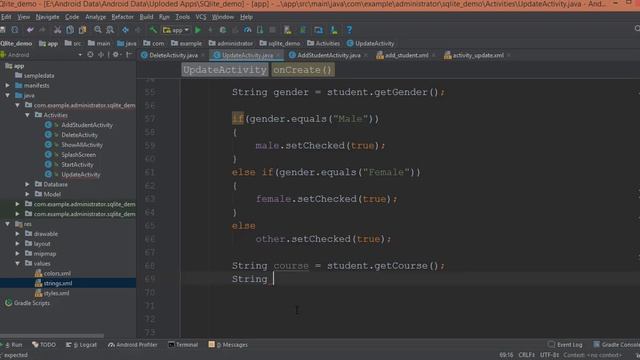Click the Sync project icon in toolbar
Screen dimensions: 640x360
tap(303, 30)
